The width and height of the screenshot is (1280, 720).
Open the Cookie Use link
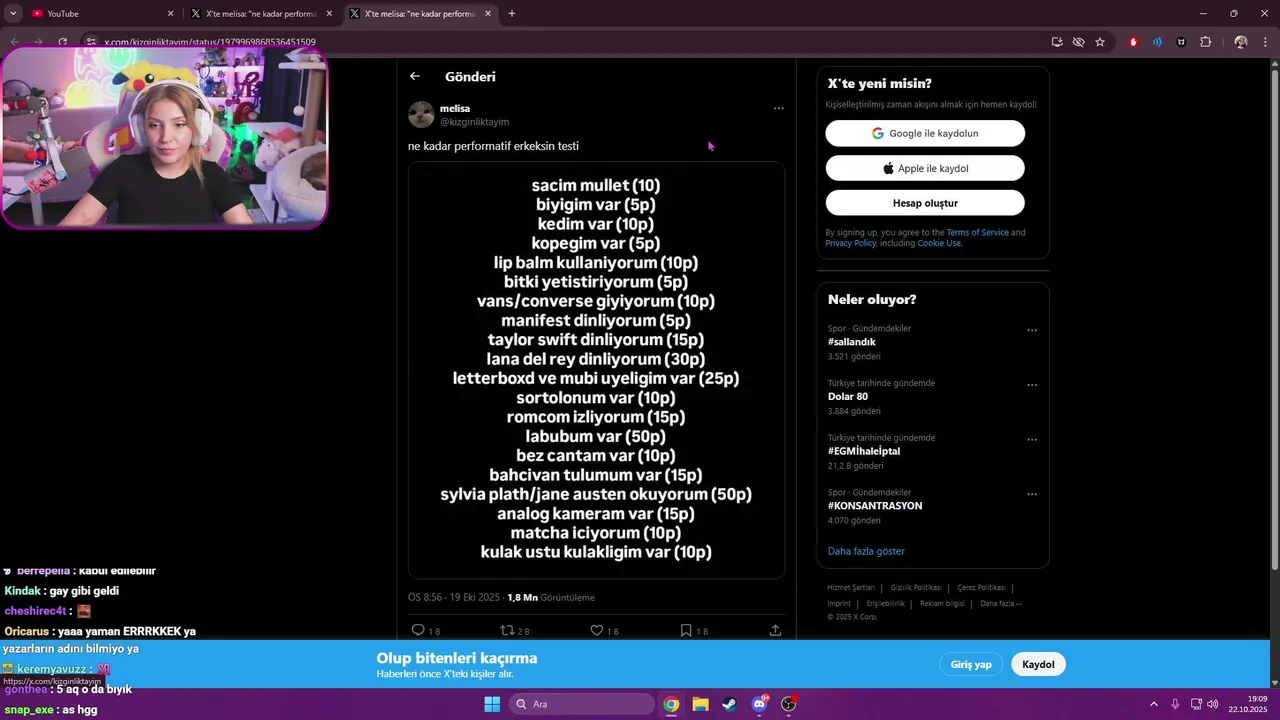coord(939,243)
